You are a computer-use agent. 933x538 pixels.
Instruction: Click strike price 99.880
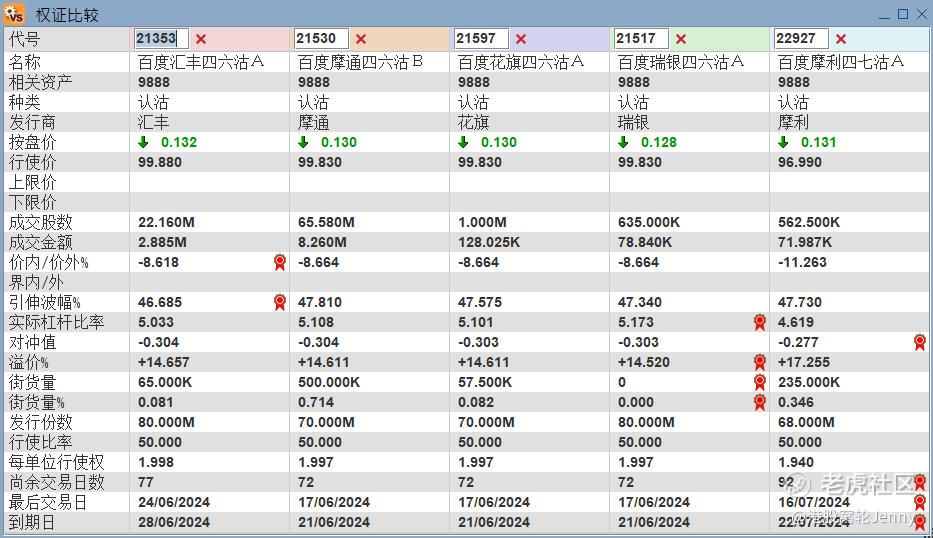159,162
